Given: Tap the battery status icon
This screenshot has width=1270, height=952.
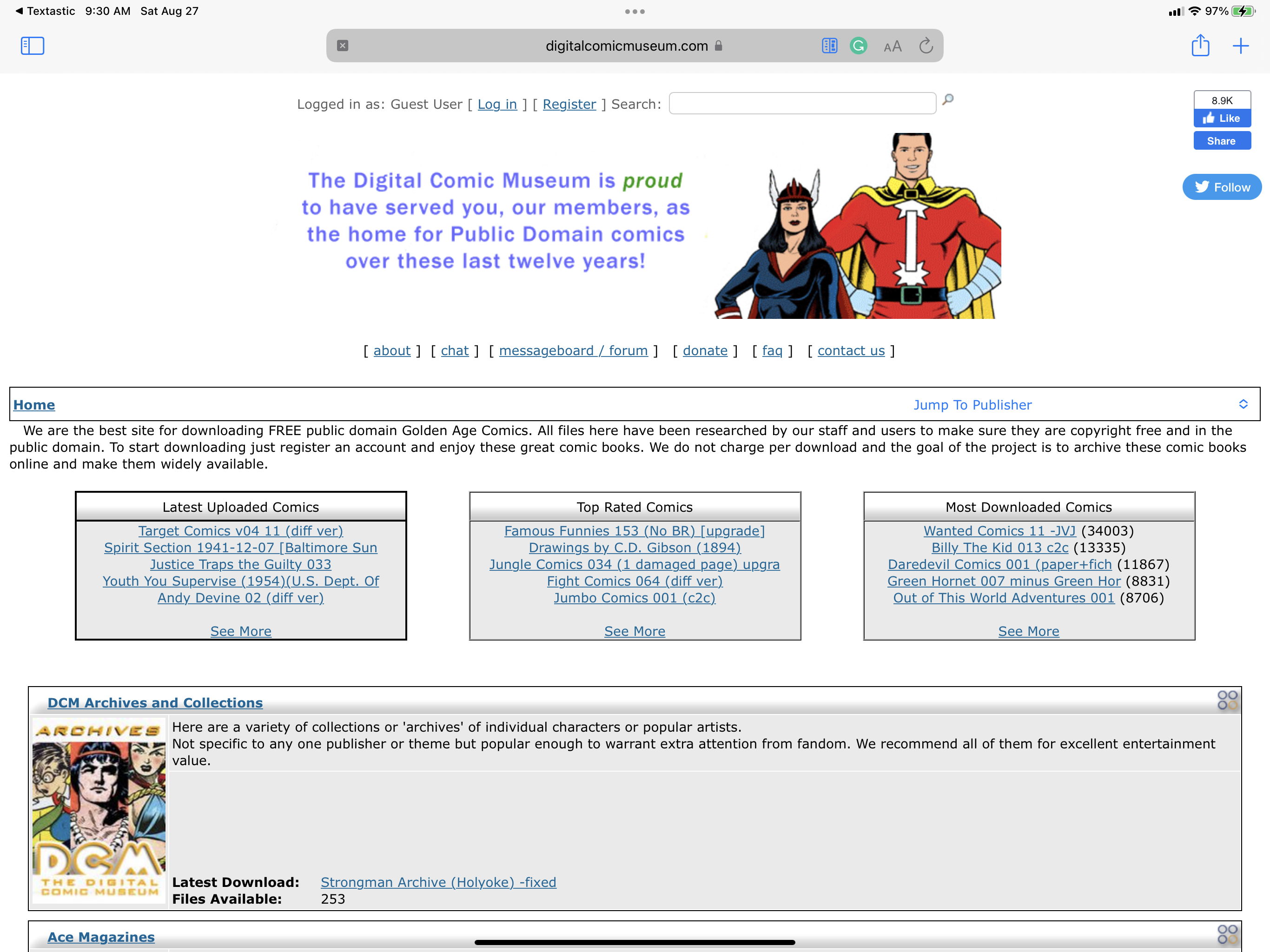Looking at the screenshot, I should coord(1243,11).
